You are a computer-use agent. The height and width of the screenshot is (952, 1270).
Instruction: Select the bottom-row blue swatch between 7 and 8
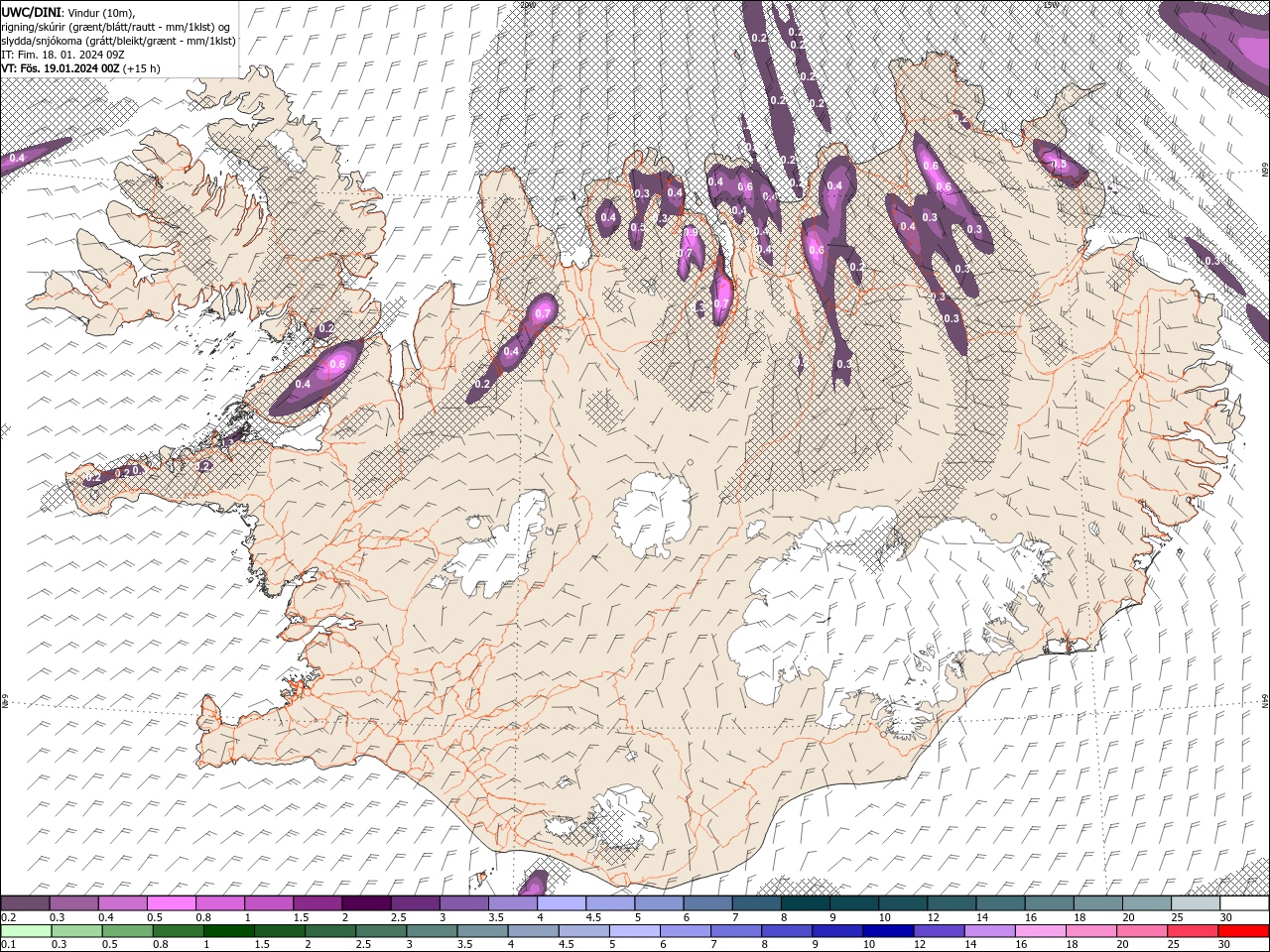(x=736, y=931)
